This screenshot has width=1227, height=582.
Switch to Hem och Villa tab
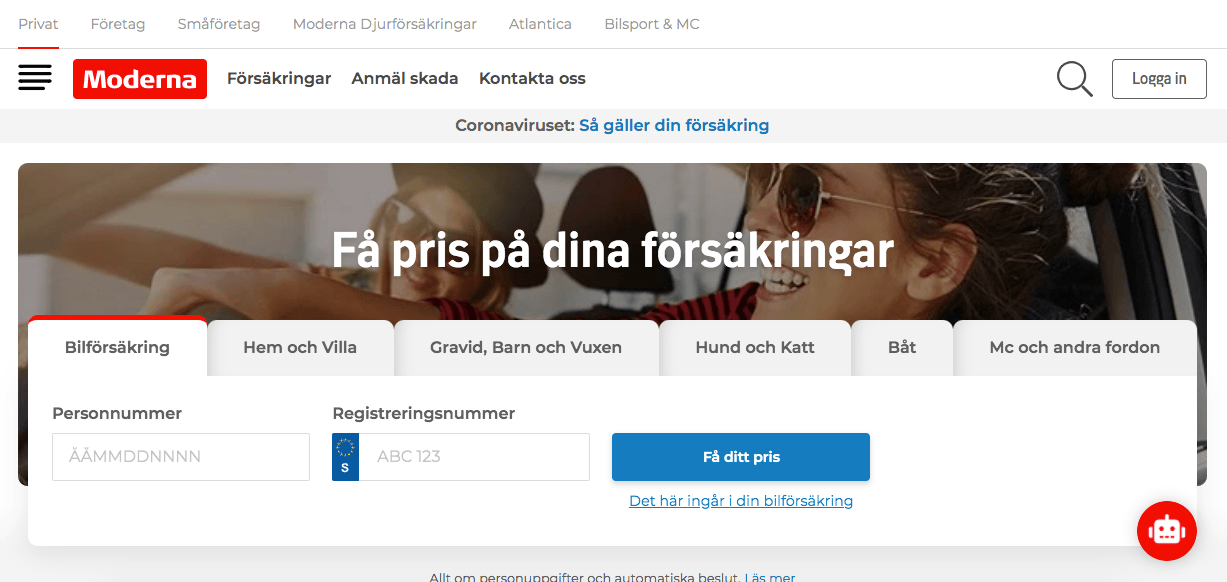click(300, 348)
